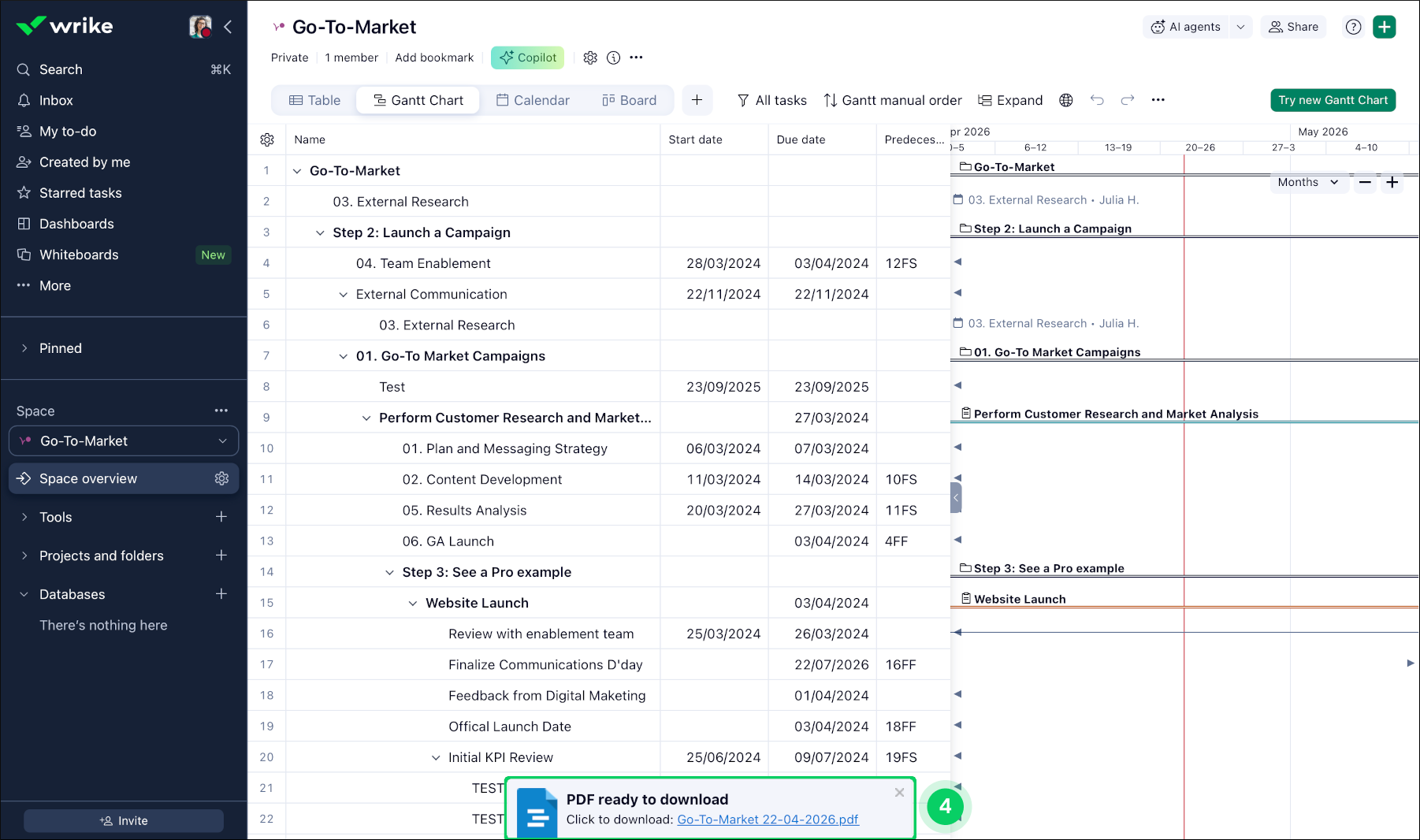Close the PDF ready notification
Image resolution: width=1420 pixels, height=840 pixels.
tap(899, 793)
